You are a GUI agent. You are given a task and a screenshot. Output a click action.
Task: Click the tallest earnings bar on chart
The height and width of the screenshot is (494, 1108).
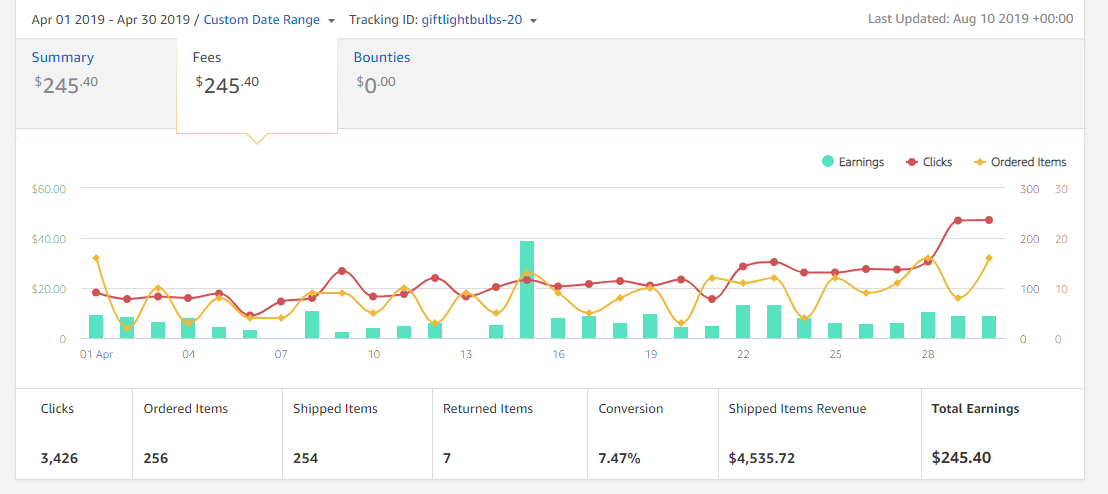click(x=527, y=289)
